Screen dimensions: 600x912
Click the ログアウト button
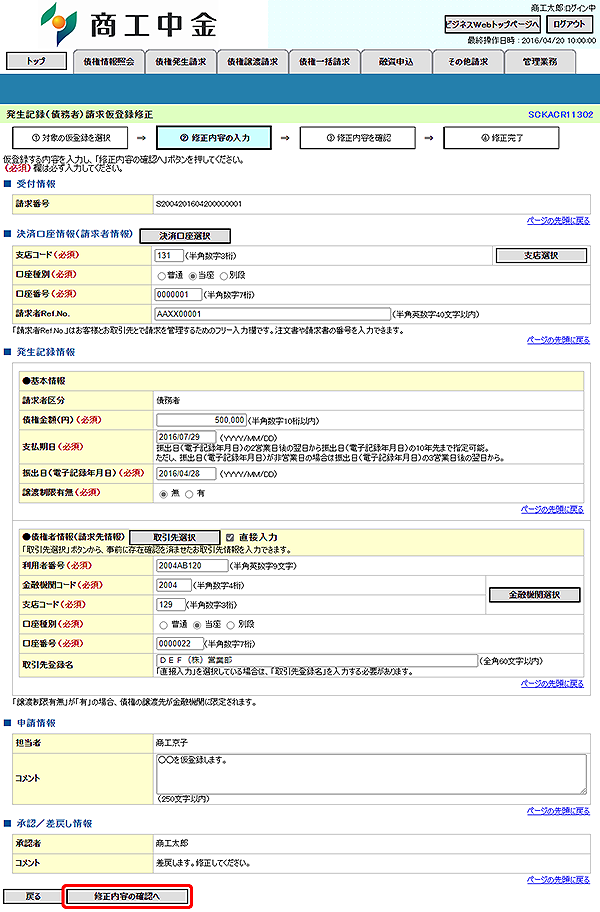(569, 24)
